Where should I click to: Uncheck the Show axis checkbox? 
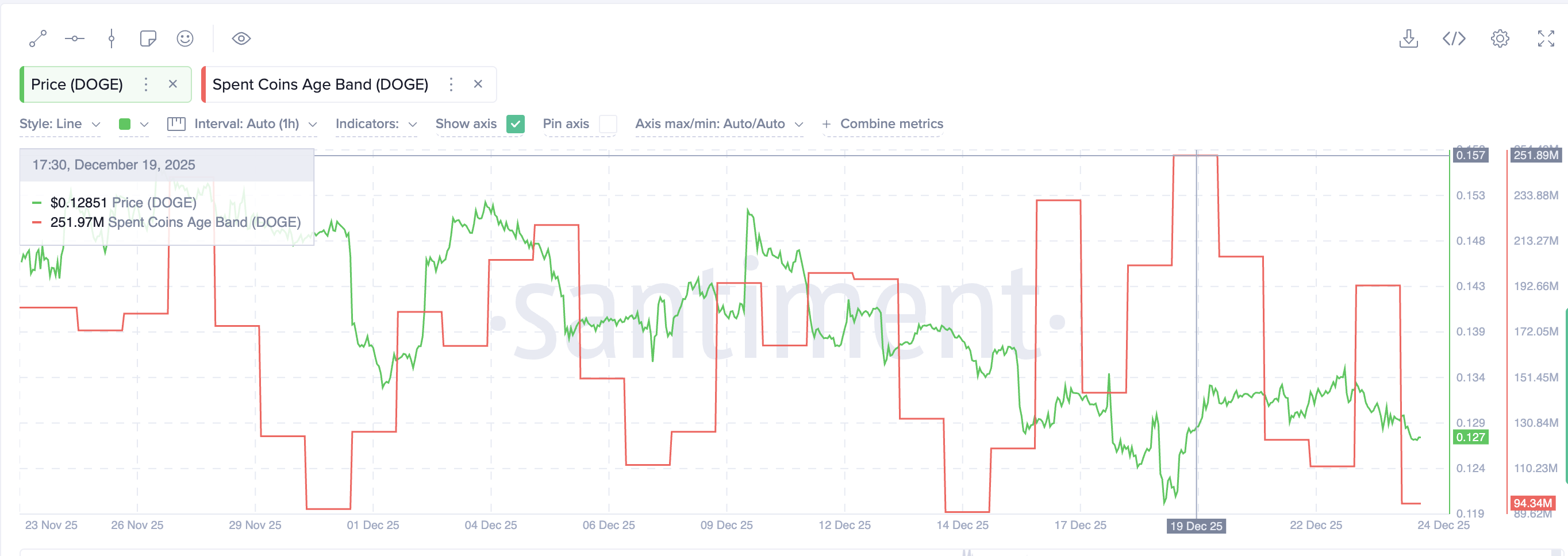pos(516,124)
